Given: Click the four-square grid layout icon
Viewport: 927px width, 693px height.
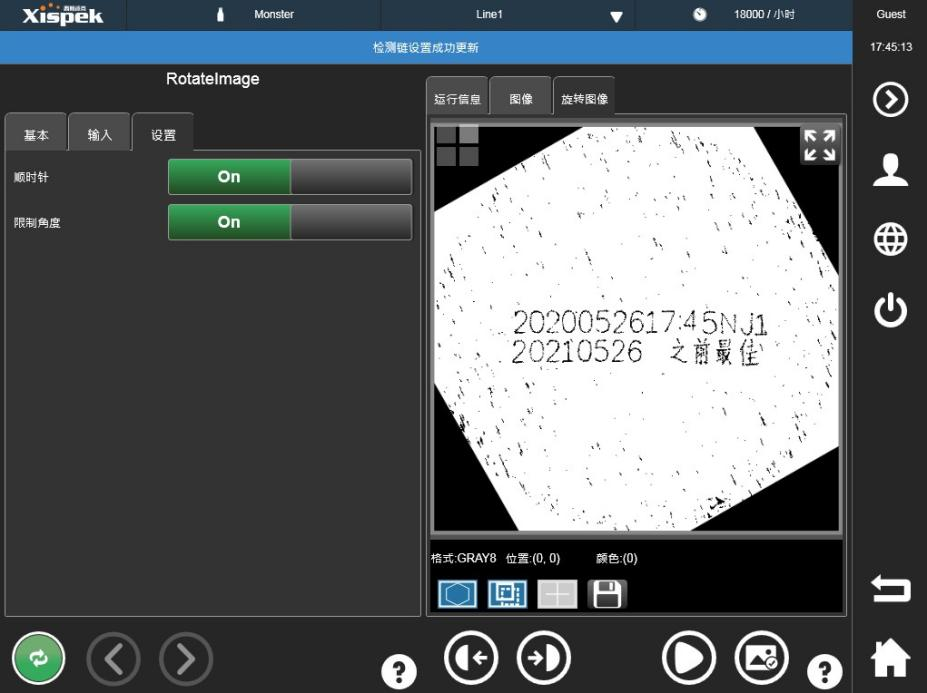Looking at the screenshot, I should (x=458, y=145).
